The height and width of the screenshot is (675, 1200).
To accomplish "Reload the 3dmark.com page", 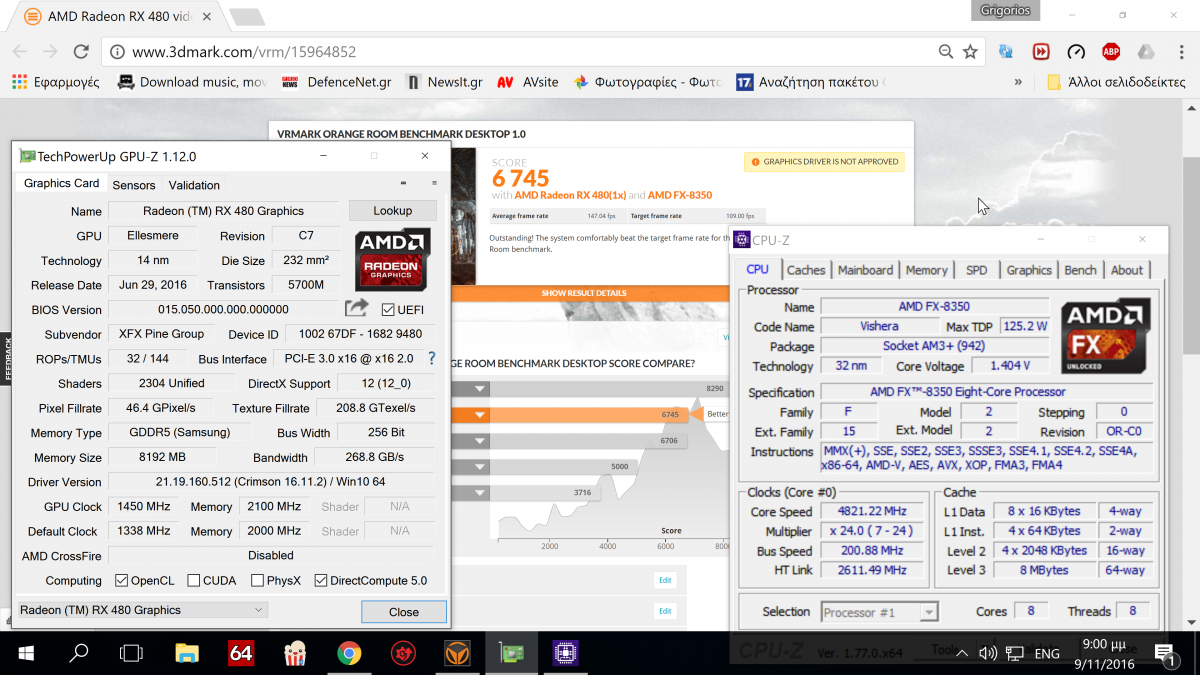I will [79, 52].
